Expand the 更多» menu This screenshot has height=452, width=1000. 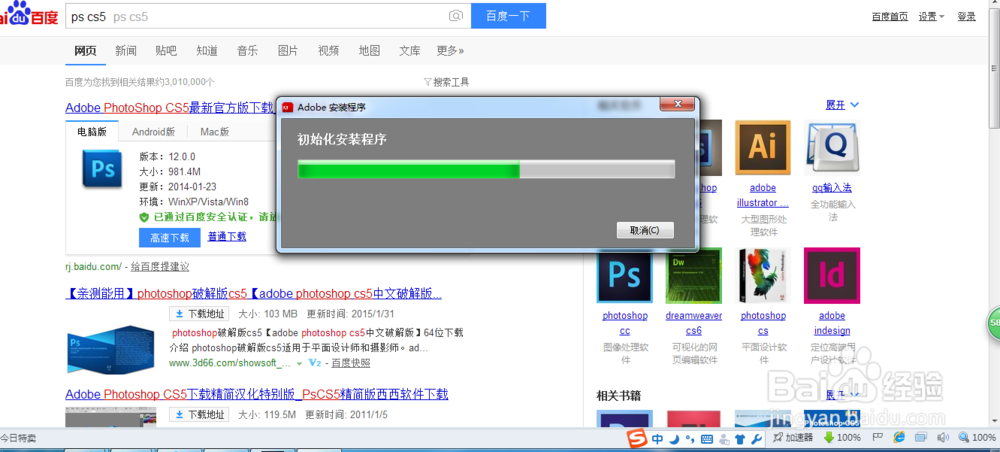pyautogui.click(x=450, y=50)
